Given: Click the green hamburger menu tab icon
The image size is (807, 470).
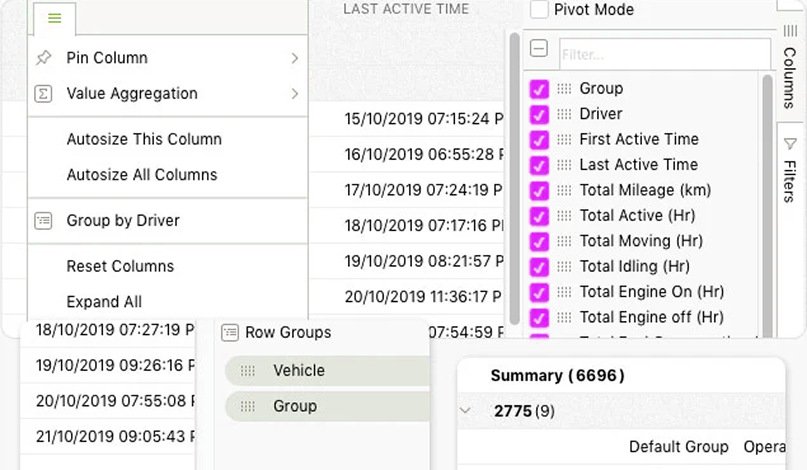Looking at the screenshot, I should [x=54, y=18].
